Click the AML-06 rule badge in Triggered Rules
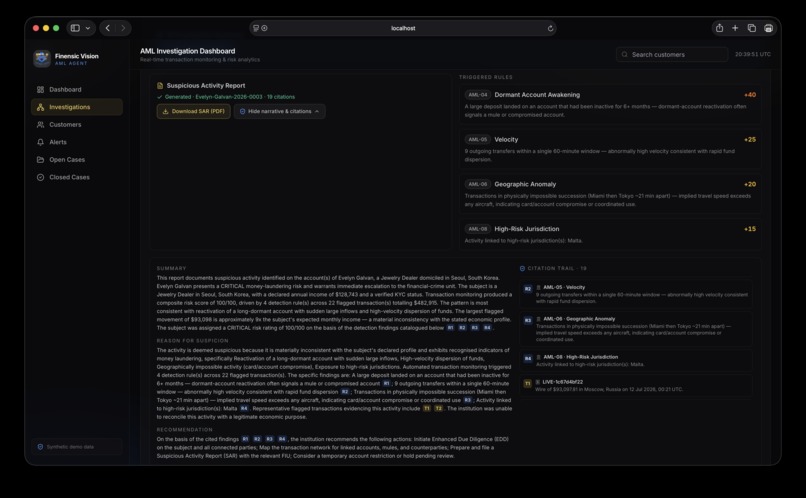The height and width of the screenshot is (498, 806). point(478,184)
